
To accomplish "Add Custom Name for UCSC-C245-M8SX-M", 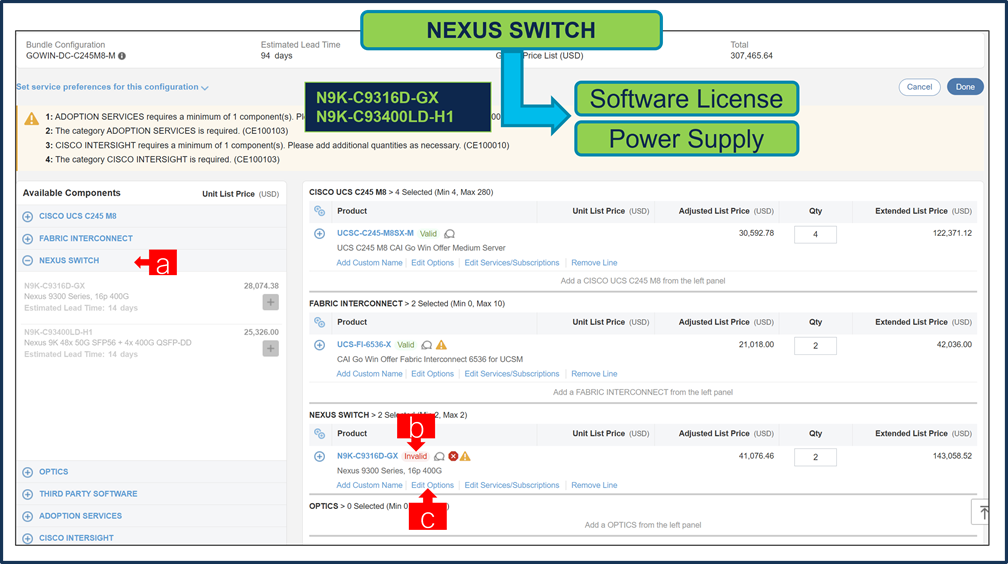I will pos(370,262).
